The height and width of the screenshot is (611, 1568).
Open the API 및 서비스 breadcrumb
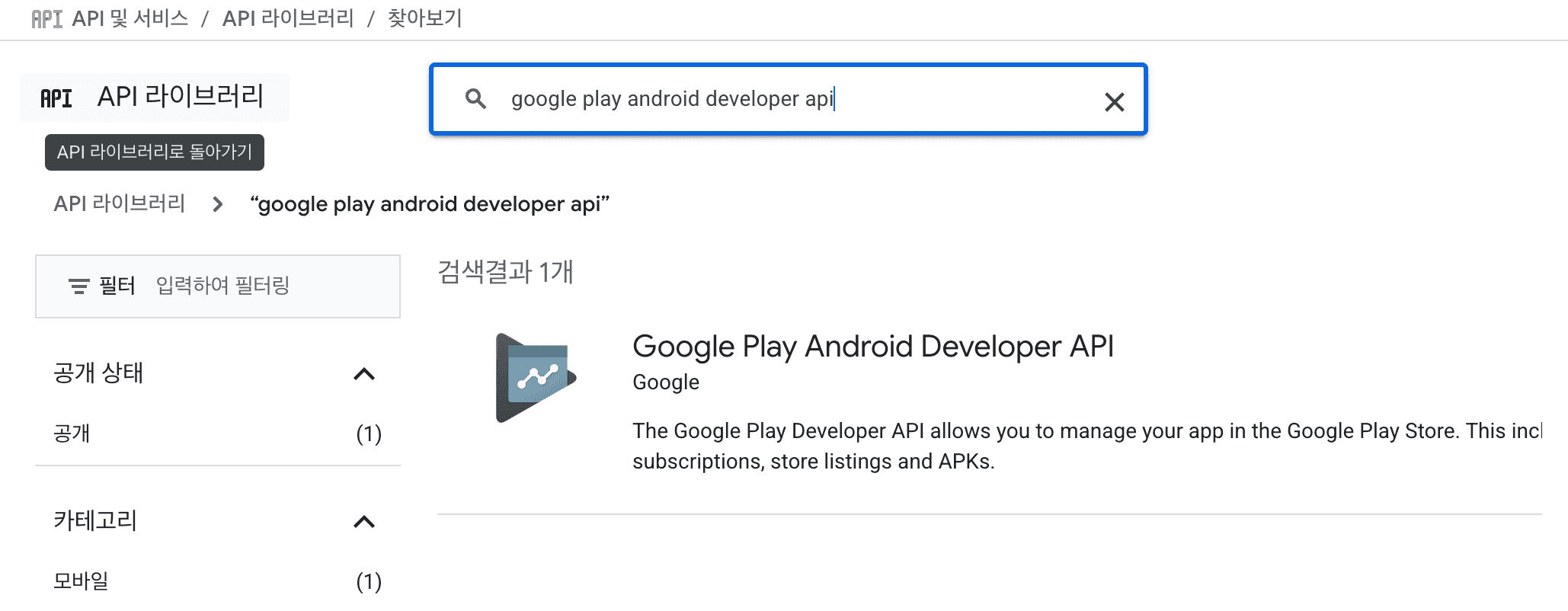130,18
